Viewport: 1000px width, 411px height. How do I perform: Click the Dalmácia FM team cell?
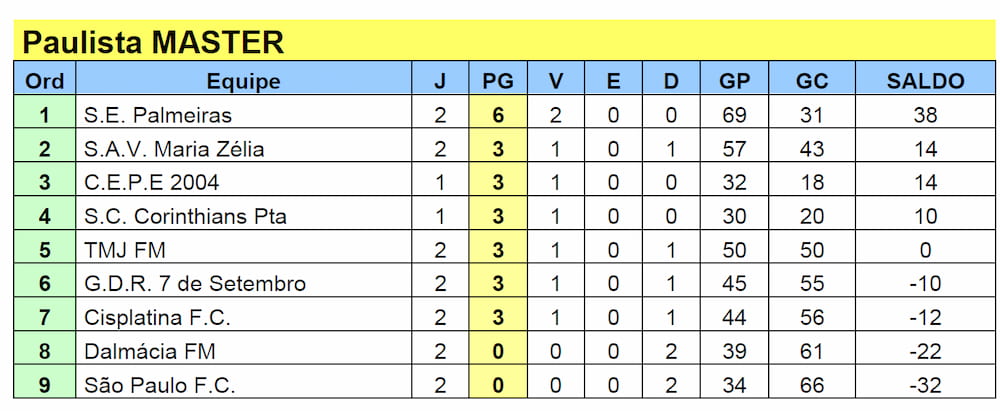(x=150, y=351)
